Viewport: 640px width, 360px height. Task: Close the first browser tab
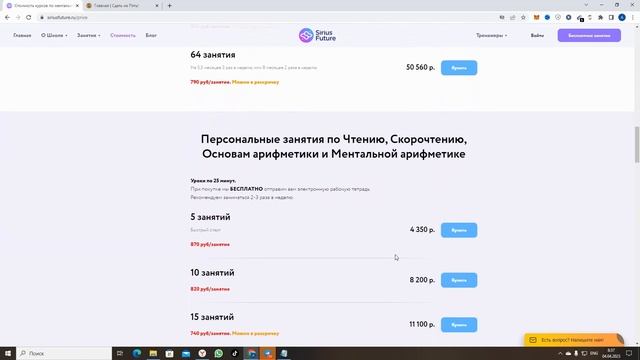coord(77,6)
